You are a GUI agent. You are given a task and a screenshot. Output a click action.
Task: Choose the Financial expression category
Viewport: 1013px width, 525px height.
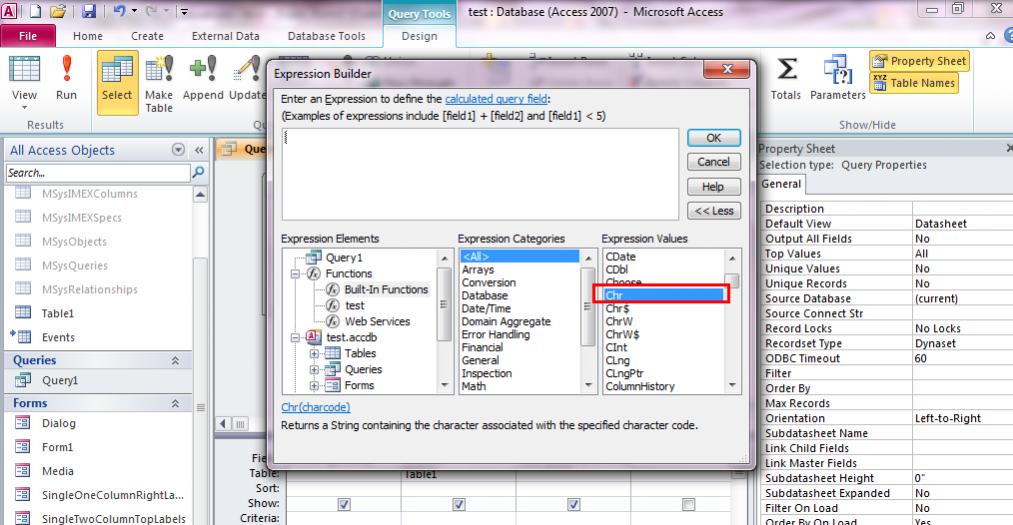click(x=482, y=347)
